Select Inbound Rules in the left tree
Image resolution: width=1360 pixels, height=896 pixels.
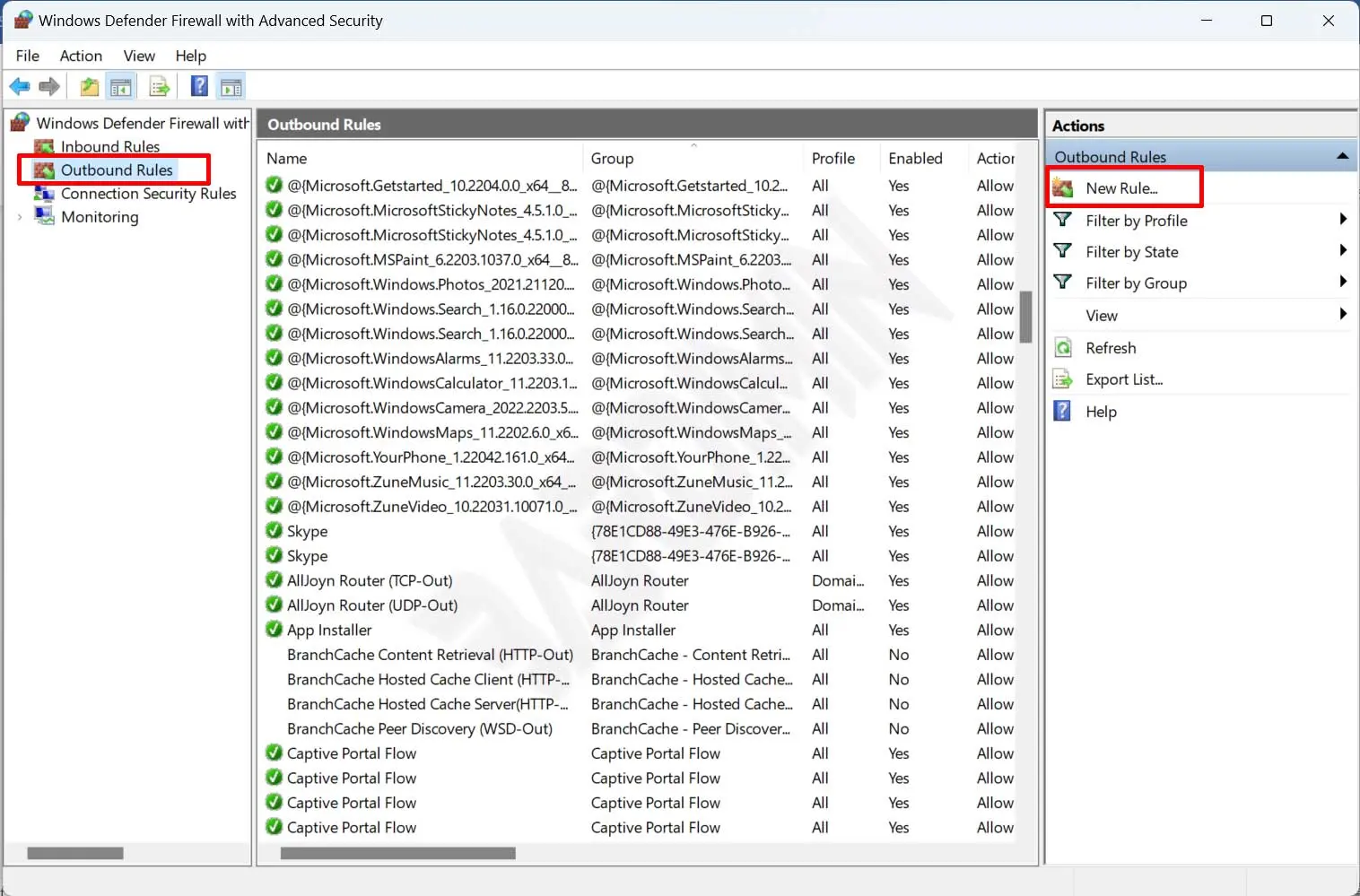pyautogui.click(x=109, y=146)
